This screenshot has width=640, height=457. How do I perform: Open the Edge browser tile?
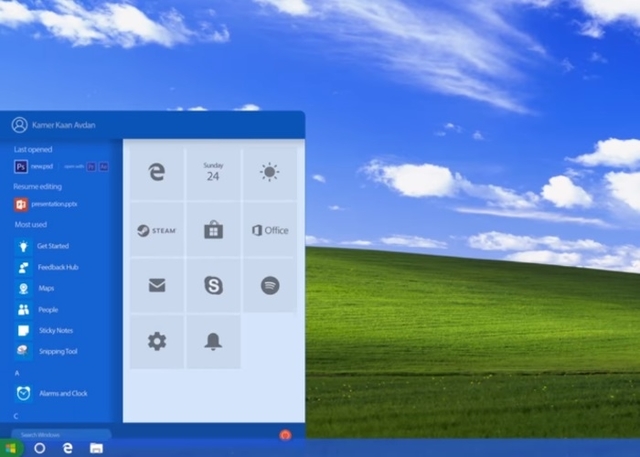tap(157, 173)
